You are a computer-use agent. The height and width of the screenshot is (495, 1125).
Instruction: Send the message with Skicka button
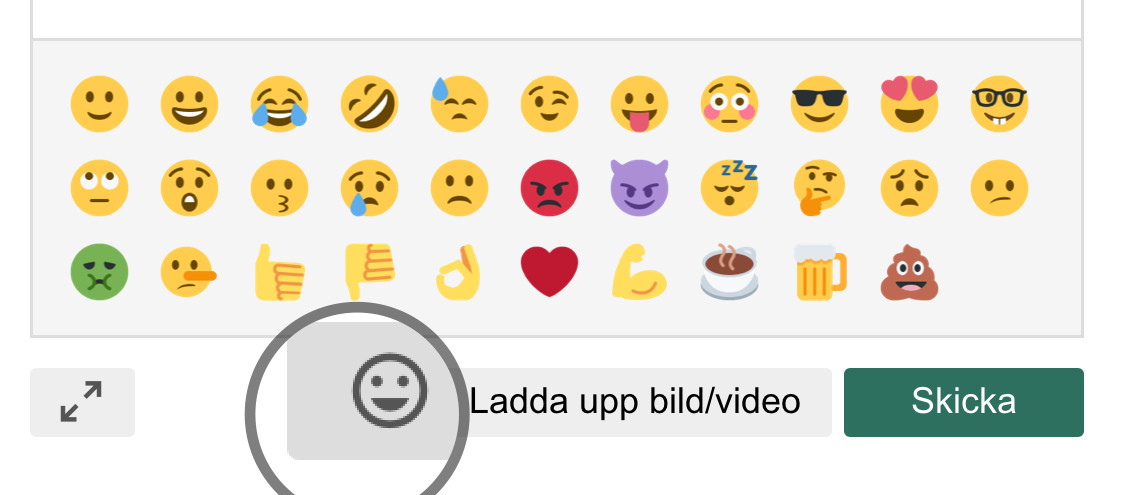tap(964, 402)
